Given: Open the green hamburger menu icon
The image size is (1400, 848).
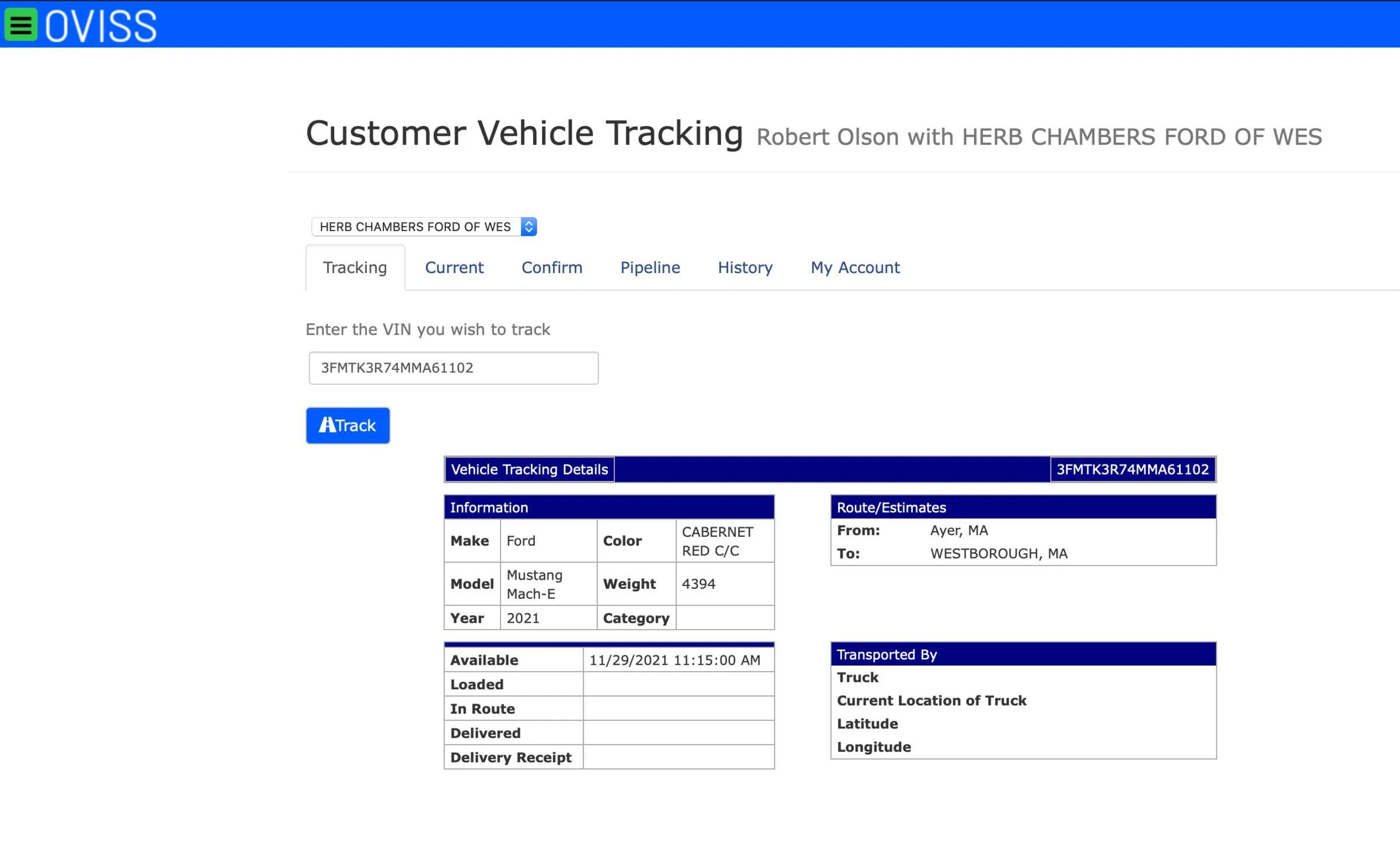Looking at the screenshot, I should [21, 25].
